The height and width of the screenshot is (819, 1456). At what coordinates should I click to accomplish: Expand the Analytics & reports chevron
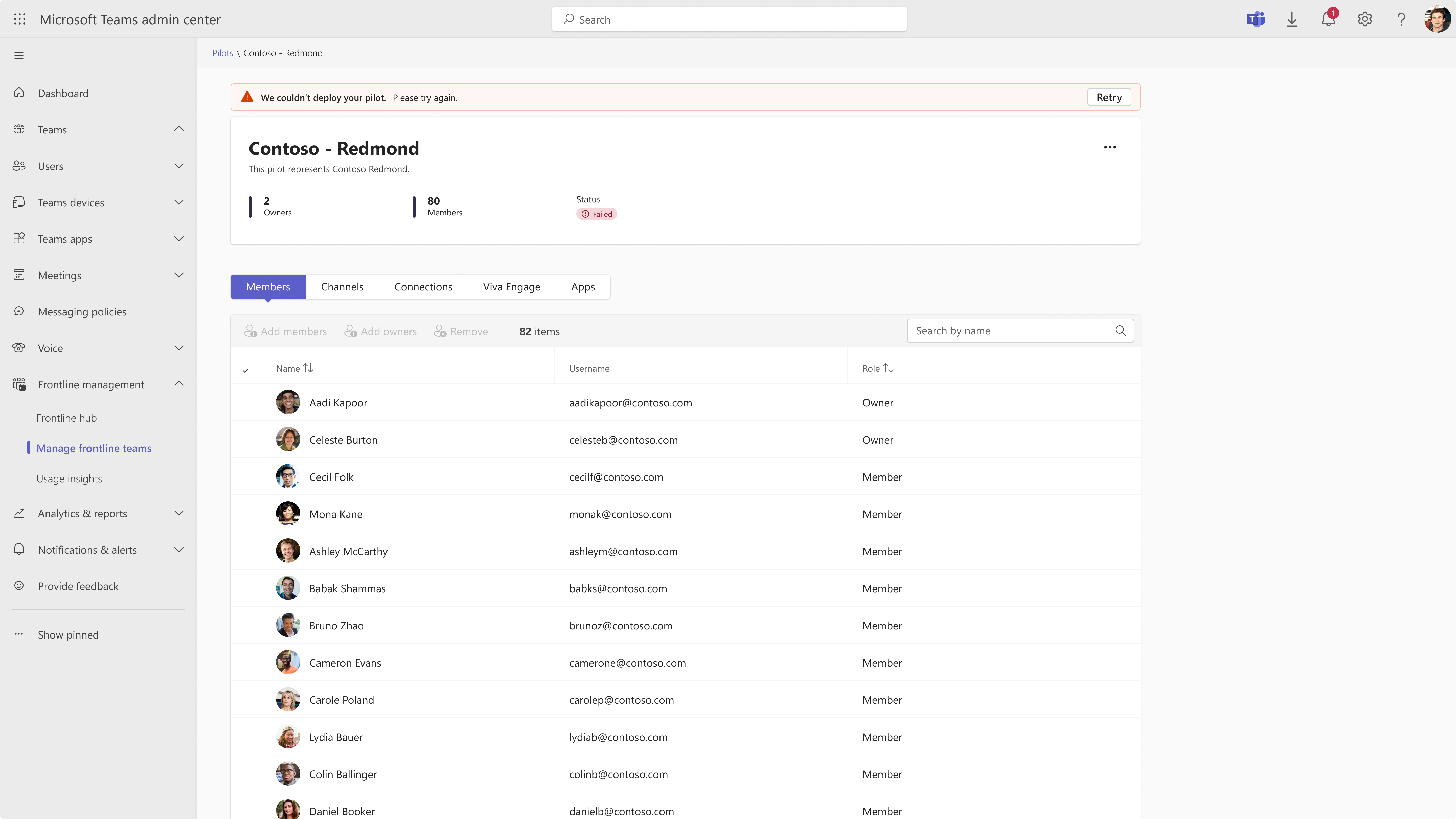click(x=179, y=513)
